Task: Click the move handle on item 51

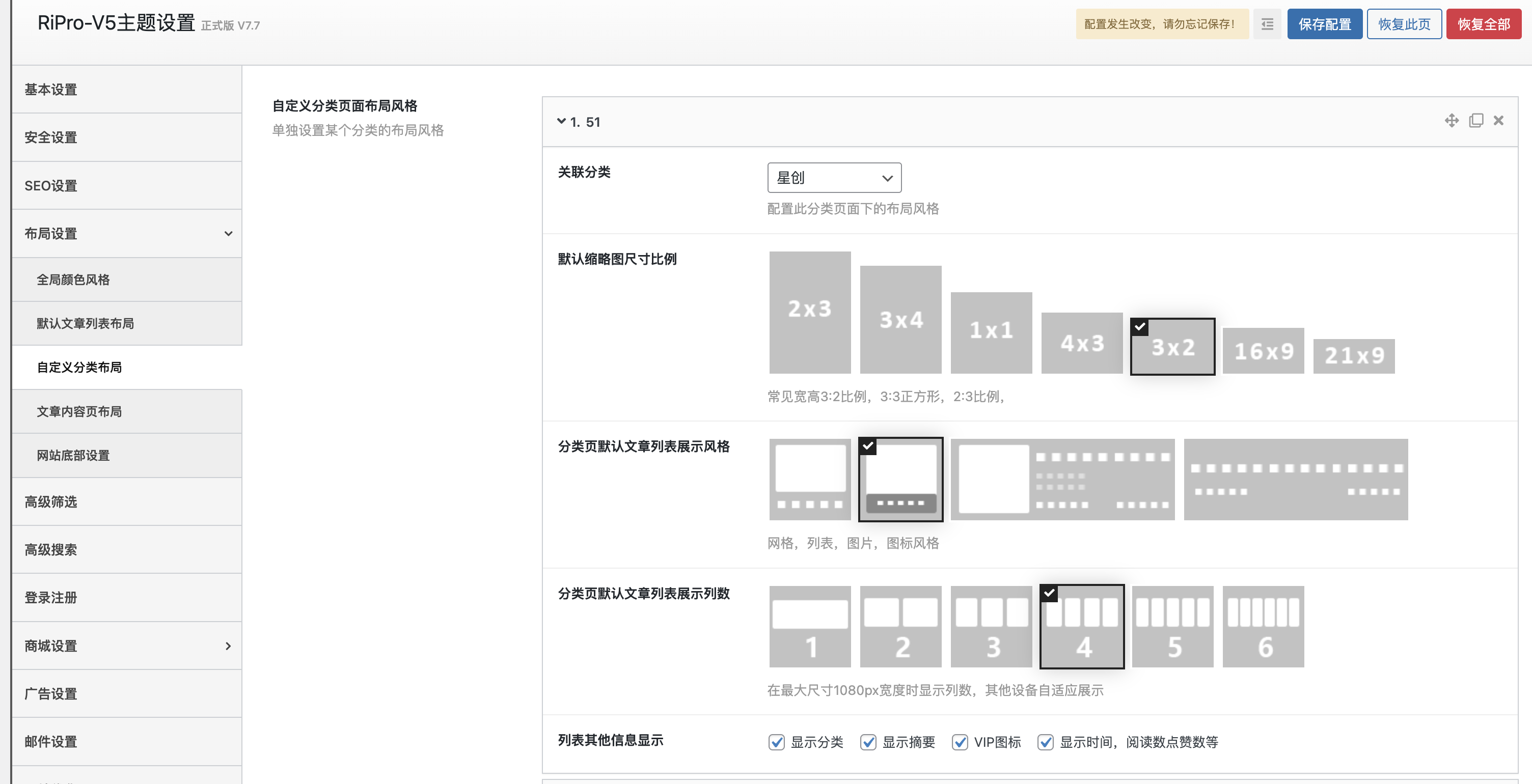Action: coord(1451,121)
